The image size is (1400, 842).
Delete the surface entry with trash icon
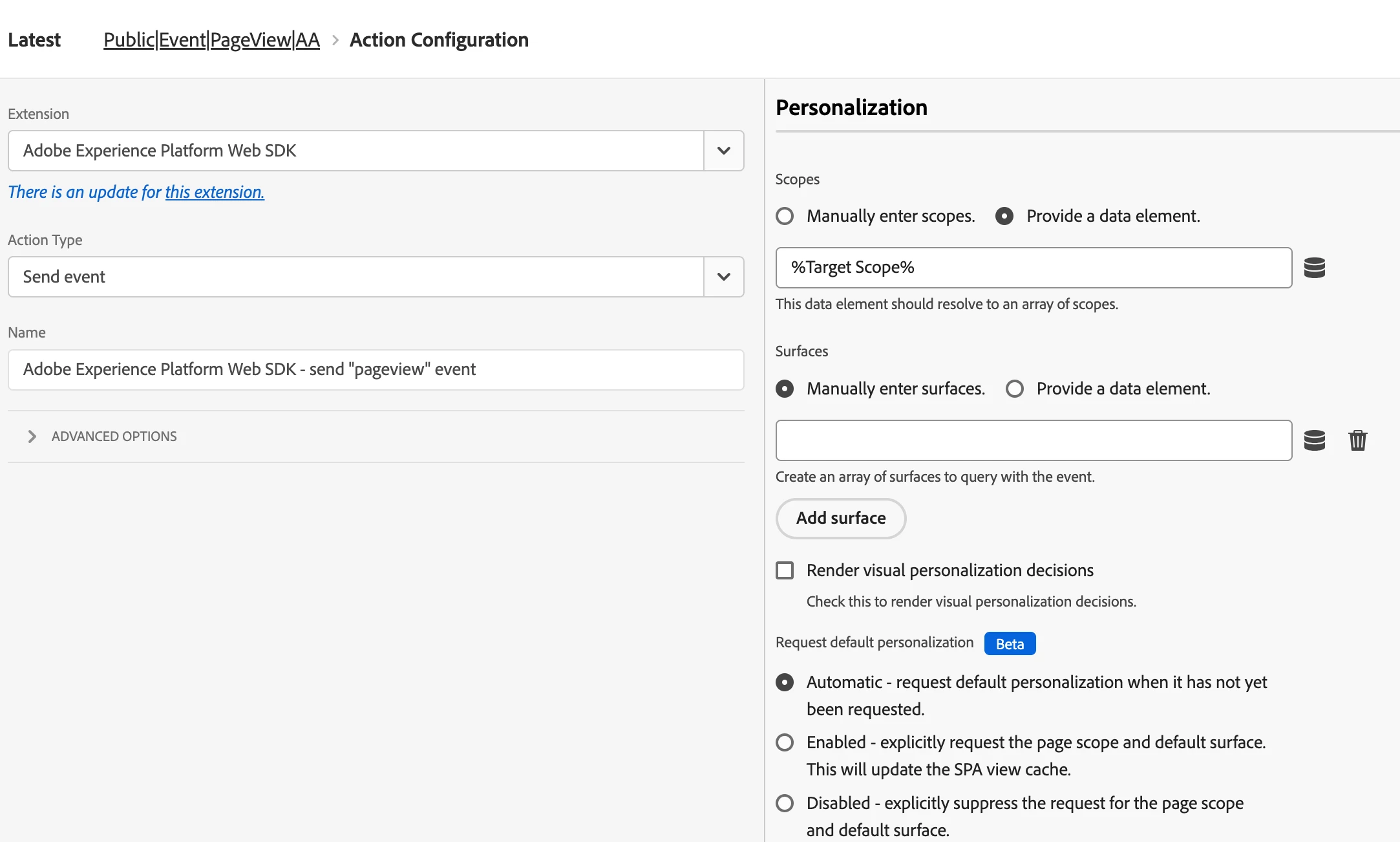coord(1357,440)
